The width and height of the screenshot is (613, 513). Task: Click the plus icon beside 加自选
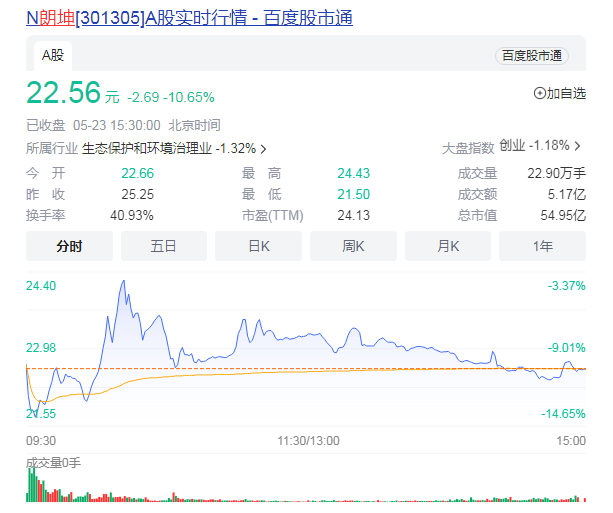pos(540,93)
